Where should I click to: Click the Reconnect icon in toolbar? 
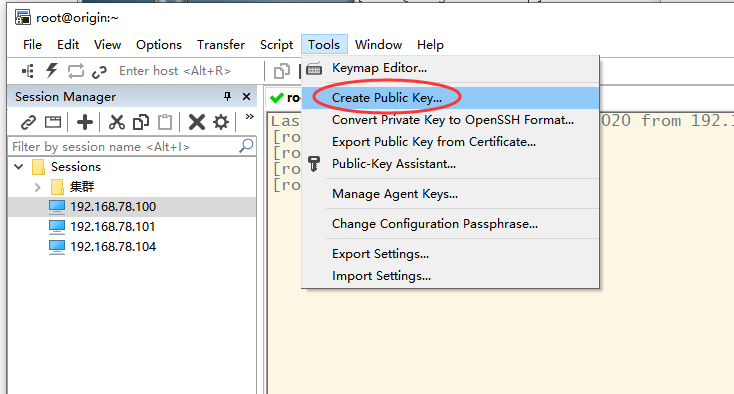[75, 71]
